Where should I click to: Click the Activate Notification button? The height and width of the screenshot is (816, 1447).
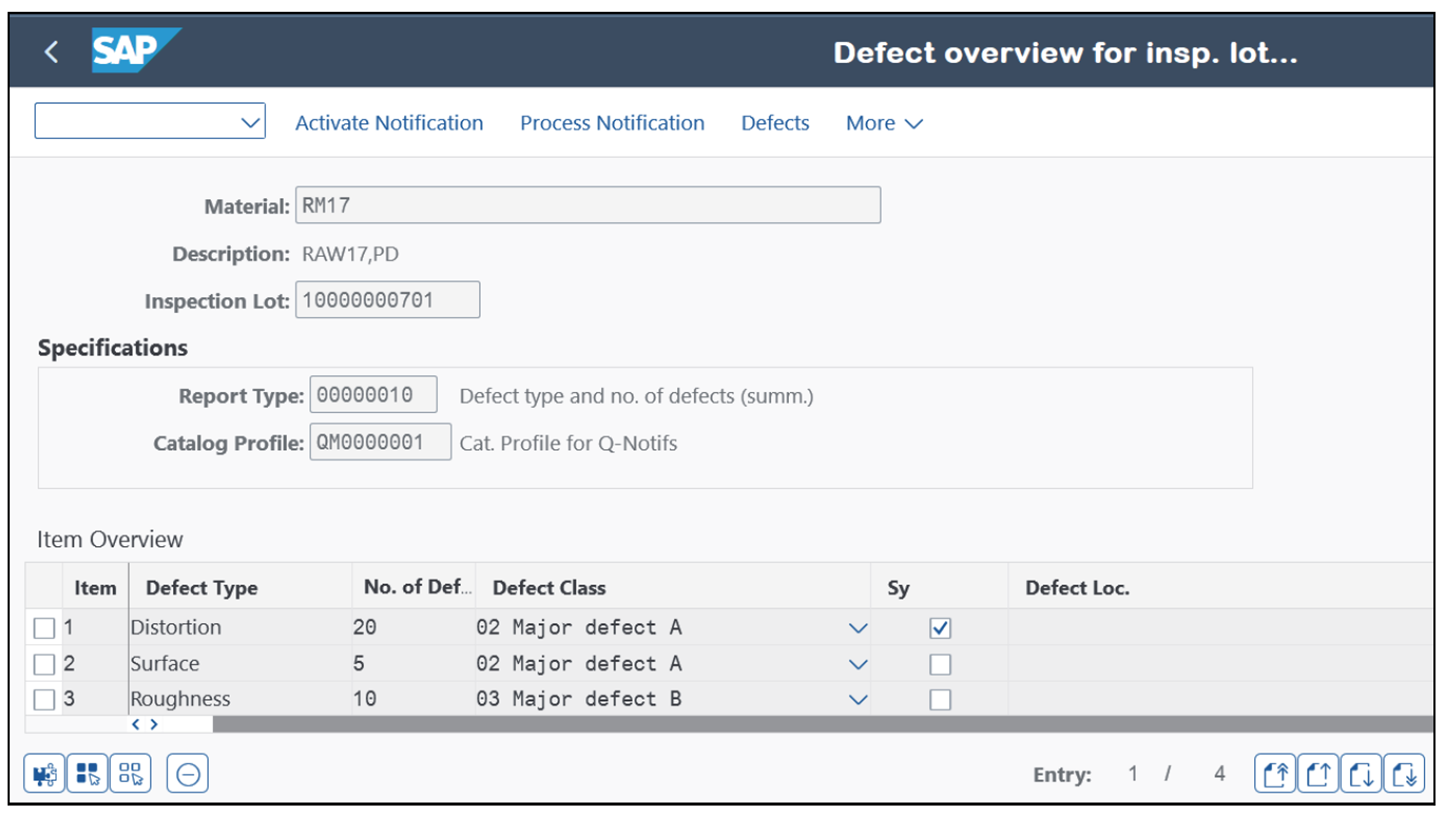(389, 123)
